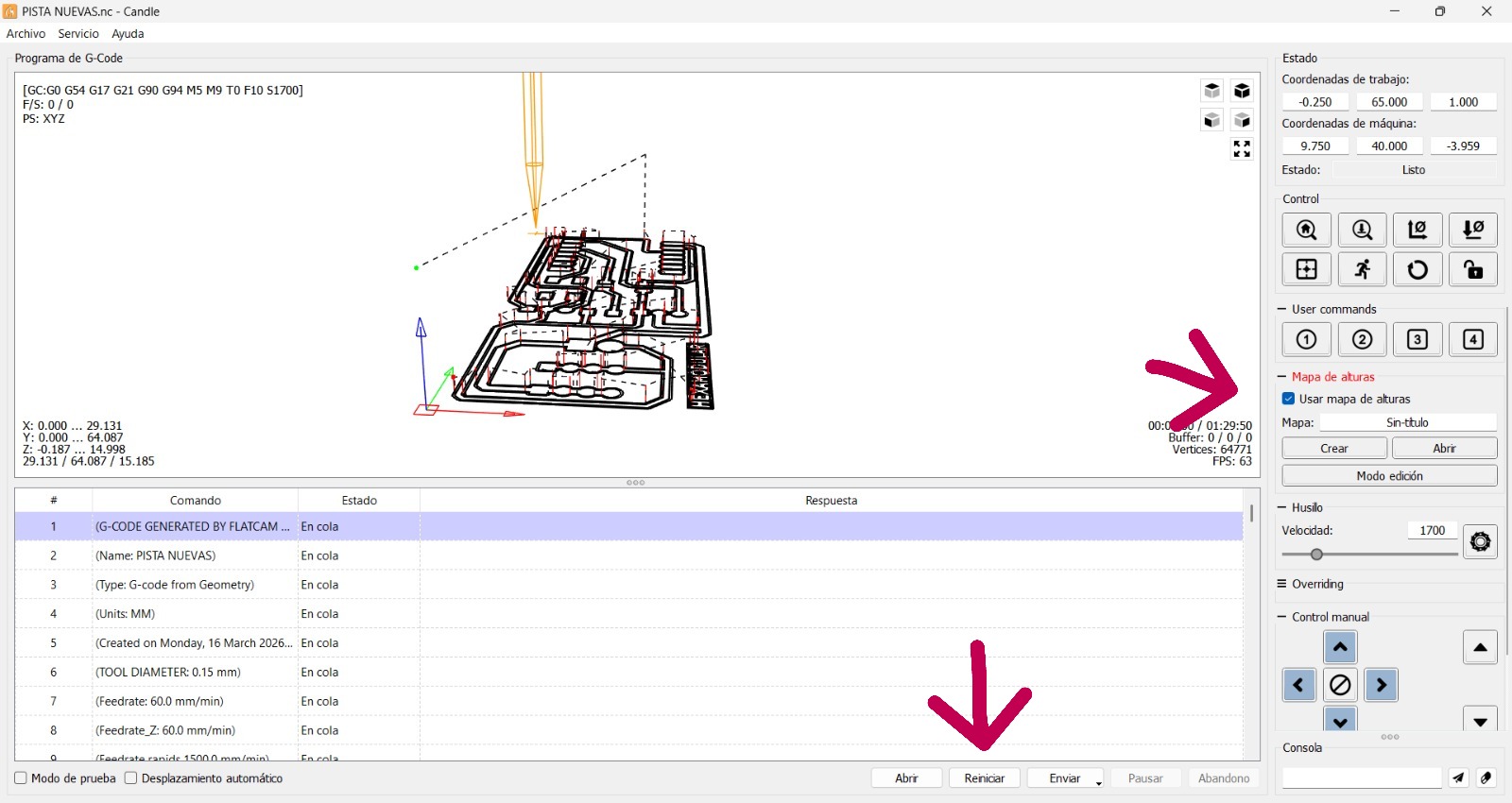Click the Velocidad 1700 input field
1512x803 pixels.
point(1432,531)
